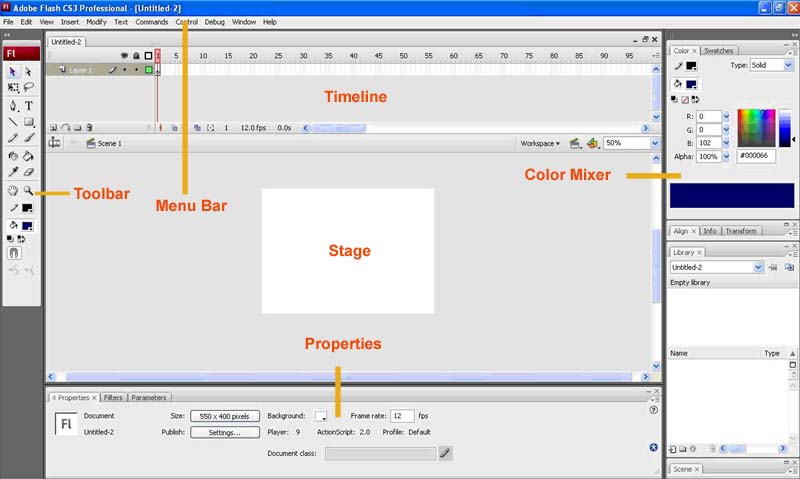Click Black and White in Tools panel
800x479 pixels.
[10, 239]
